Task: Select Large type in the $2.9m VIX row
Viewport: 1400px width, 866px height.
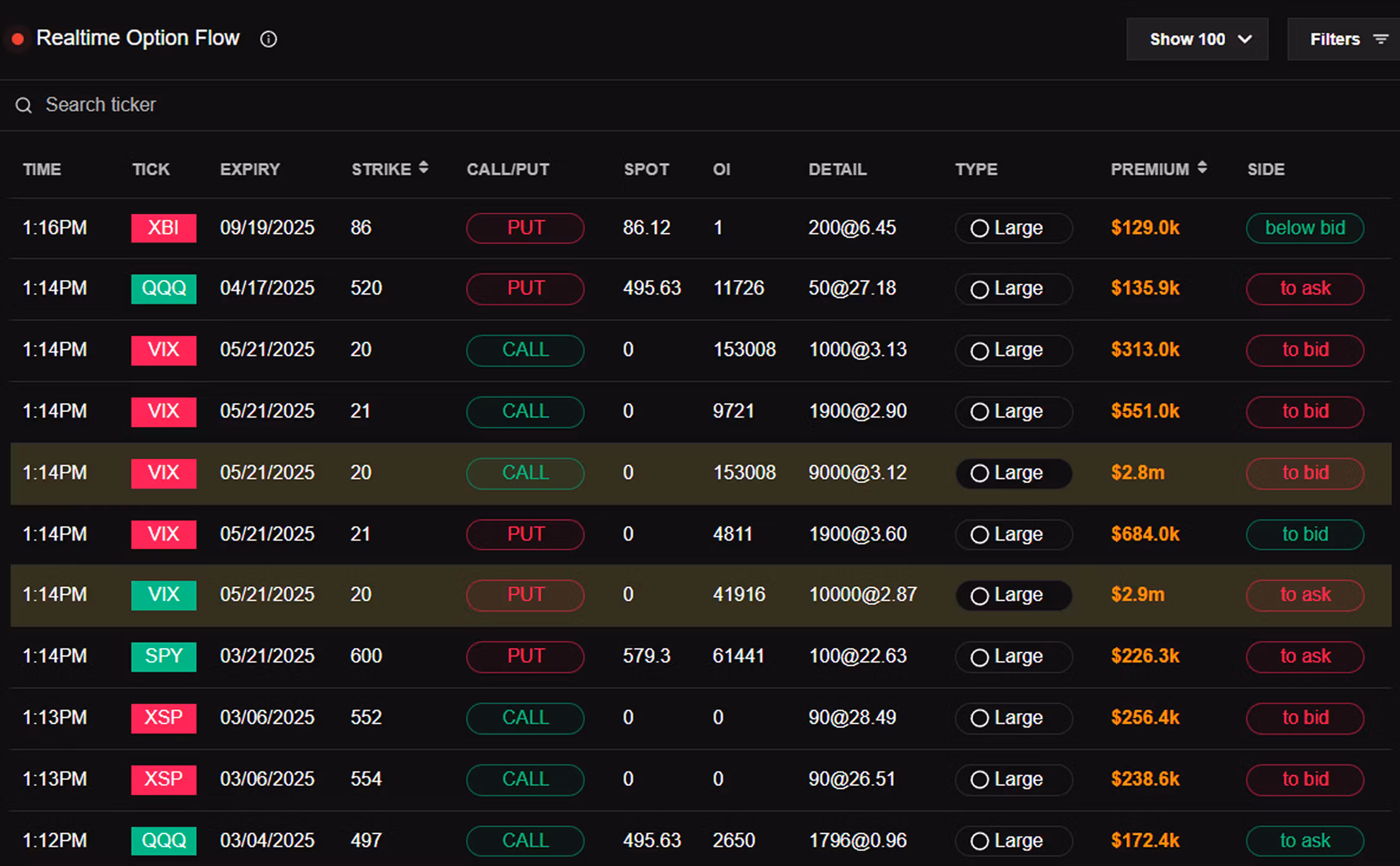Action: coord(1013,595)
